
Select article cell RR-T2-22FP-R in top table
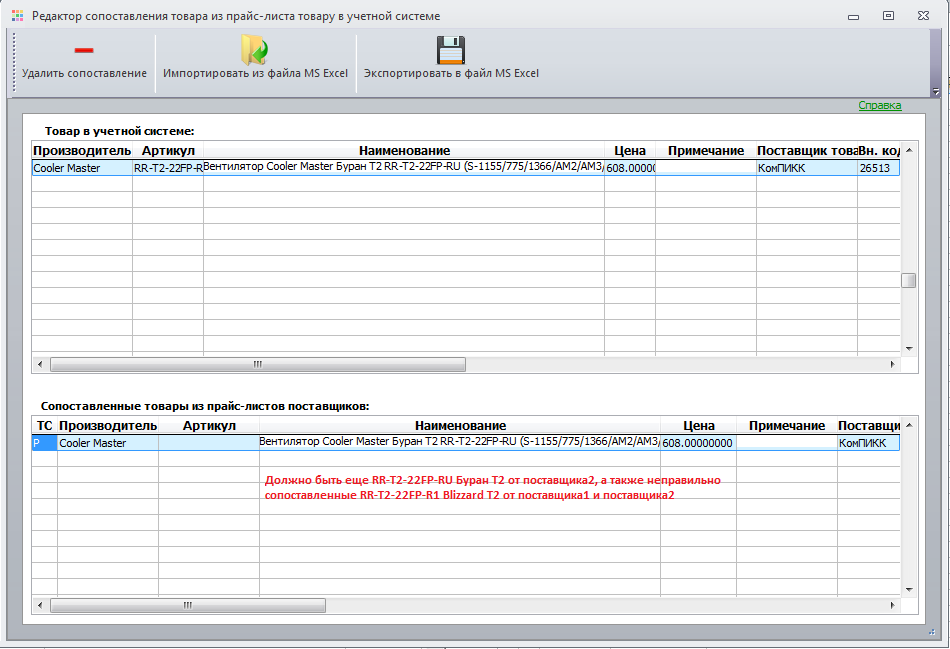click(x=168, y=168)
